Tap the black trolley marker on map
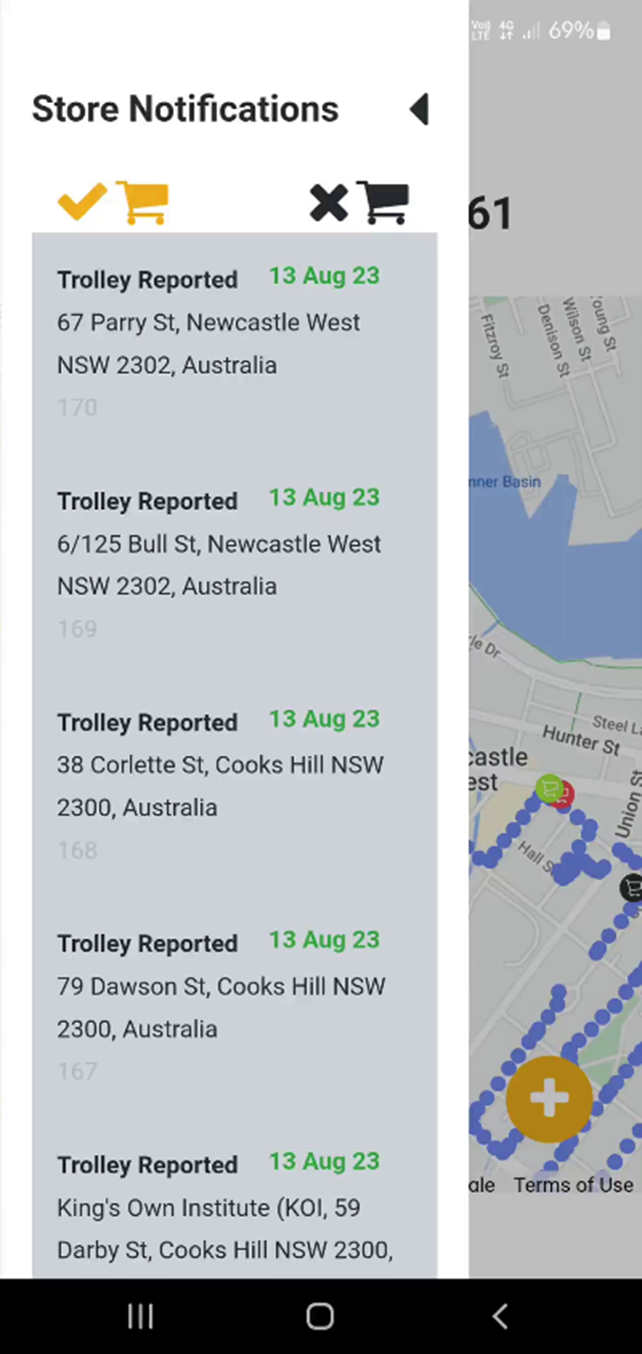The width and height of the screenshot is (642, 1354). tap(631, 887)
